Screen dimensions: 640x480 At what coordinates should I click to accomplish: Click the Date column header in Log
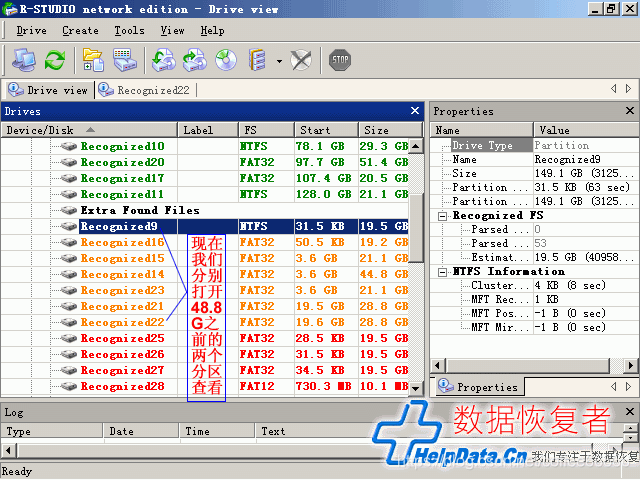141,431
